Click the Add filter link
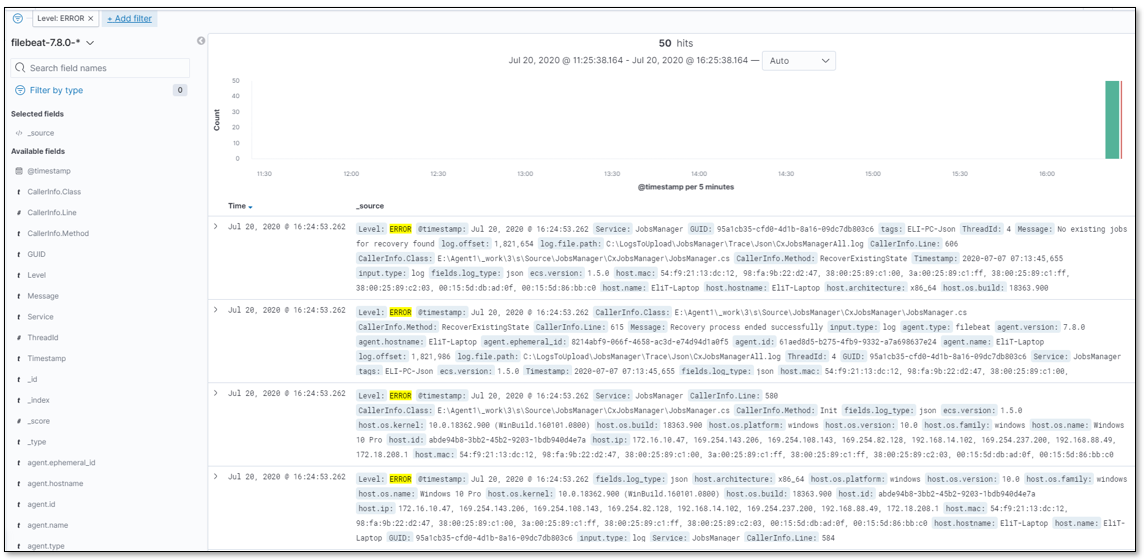 click(130, 19)
